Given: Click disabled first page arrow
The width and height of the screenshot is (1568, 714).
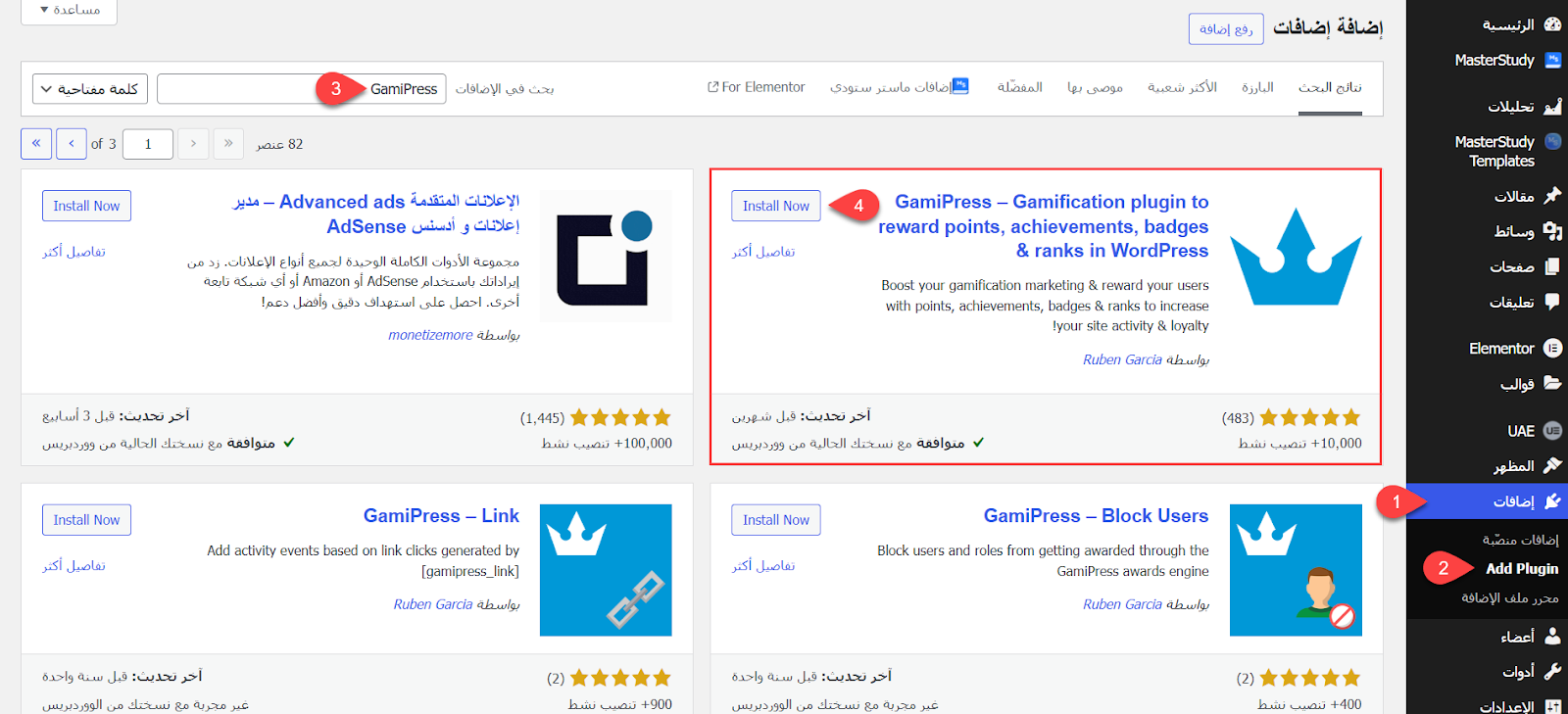Looking at the screenshot, I should click(x=228, y=144).
